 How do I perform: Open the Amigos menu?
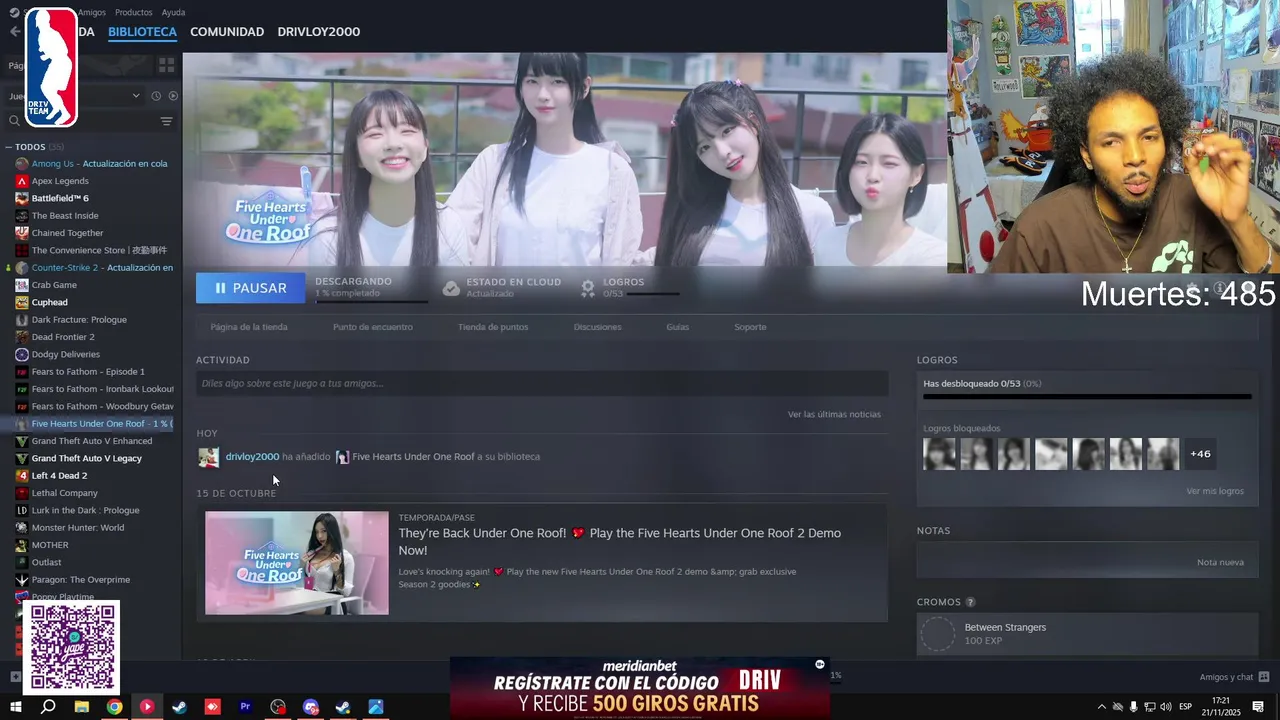(x=92, y=12)
